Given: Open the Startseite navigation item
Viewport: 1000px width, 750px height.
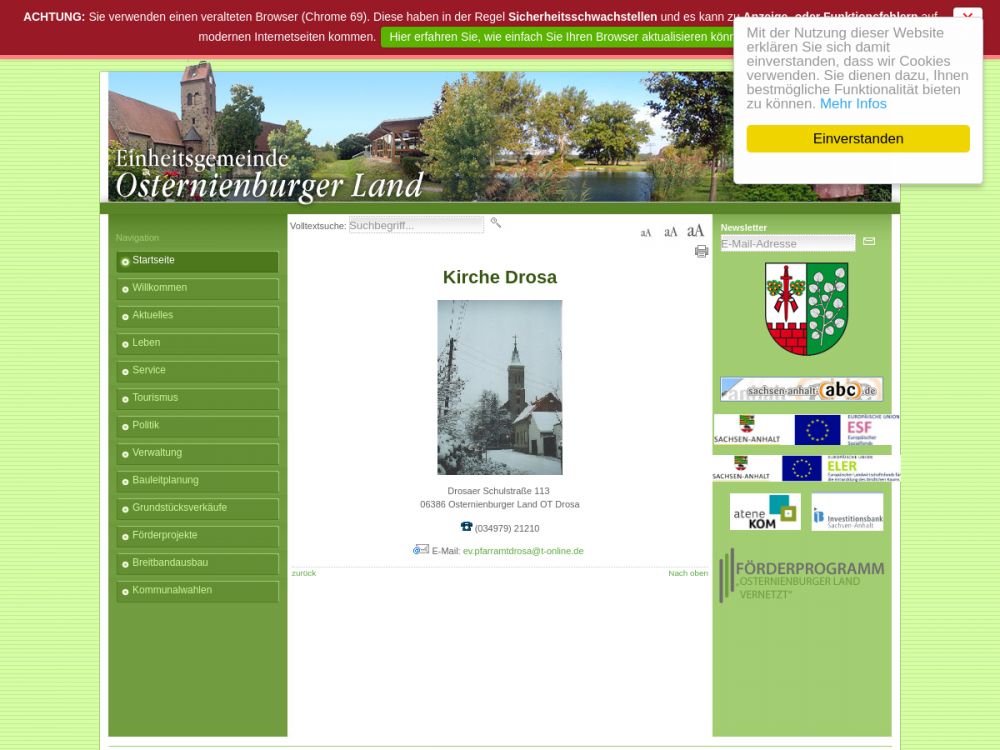Looking at the screenshot, I should [197, 261].
